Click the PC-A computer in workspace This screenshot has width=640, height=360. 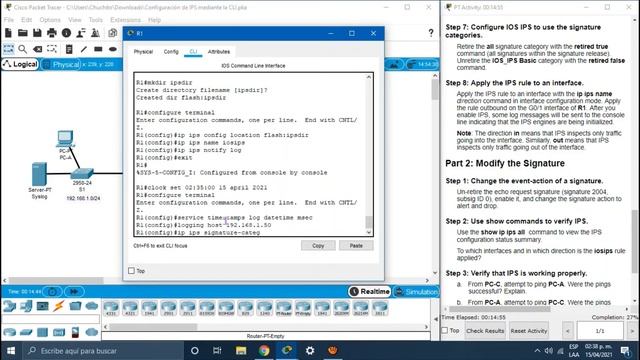pos(65,139)
